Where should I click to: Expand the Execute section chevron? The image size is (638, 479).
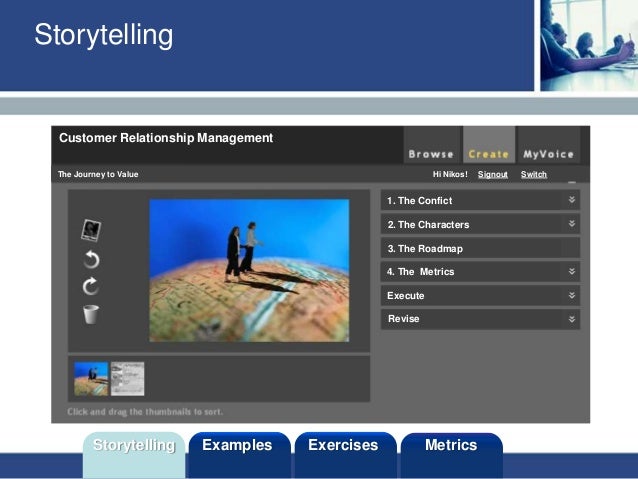point(571,295)
